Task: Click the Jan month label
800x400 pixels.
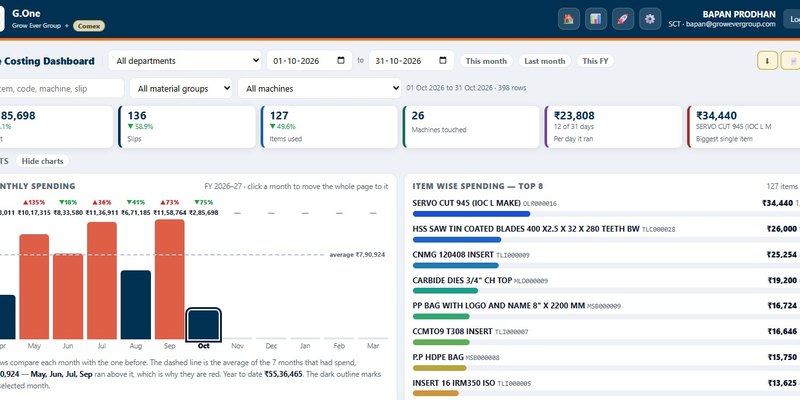Action: (305, 346)
